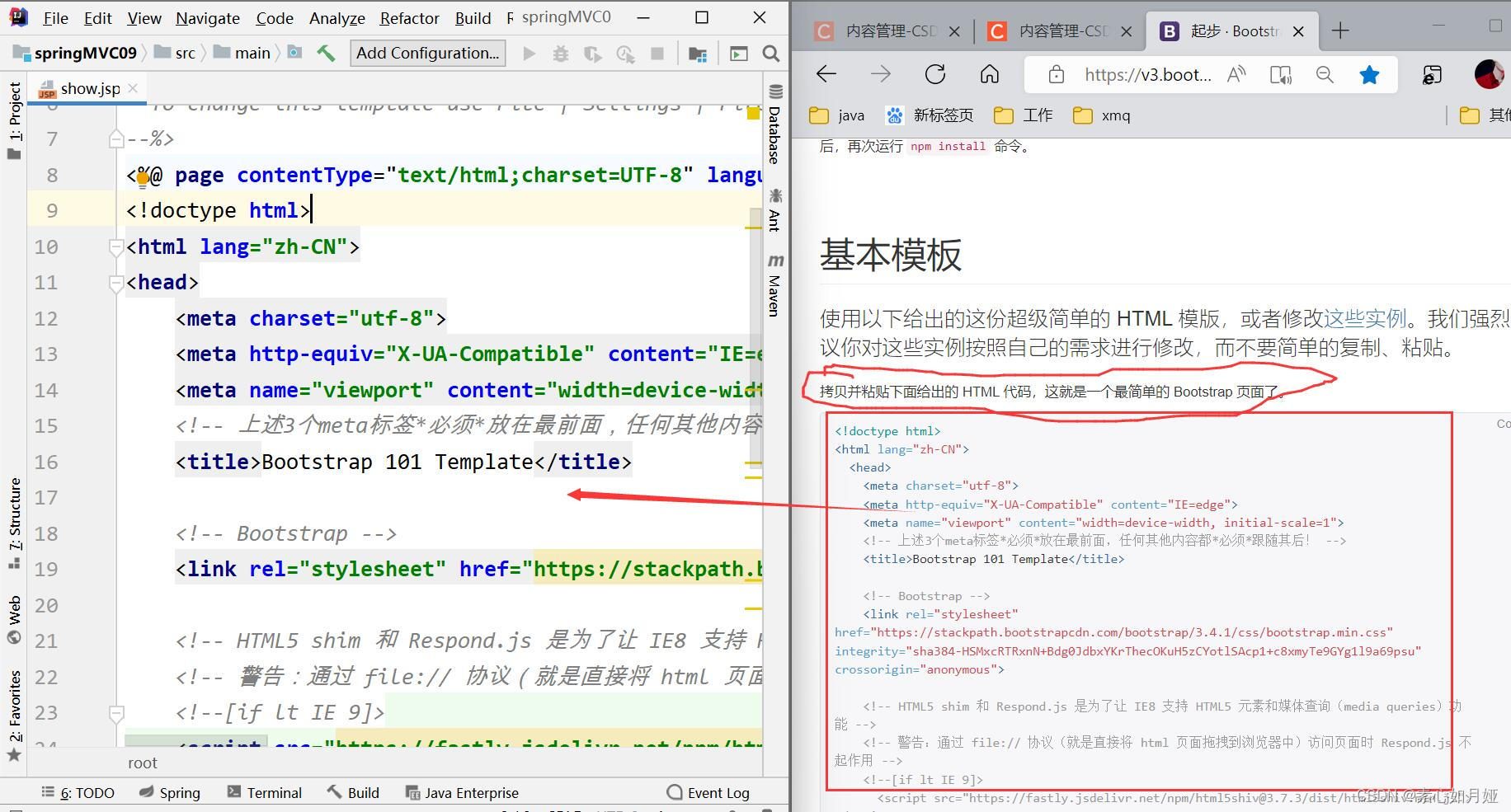This screenshot has height=812, width=1511.
Task: Open the Web tool window
Action: 14,620
